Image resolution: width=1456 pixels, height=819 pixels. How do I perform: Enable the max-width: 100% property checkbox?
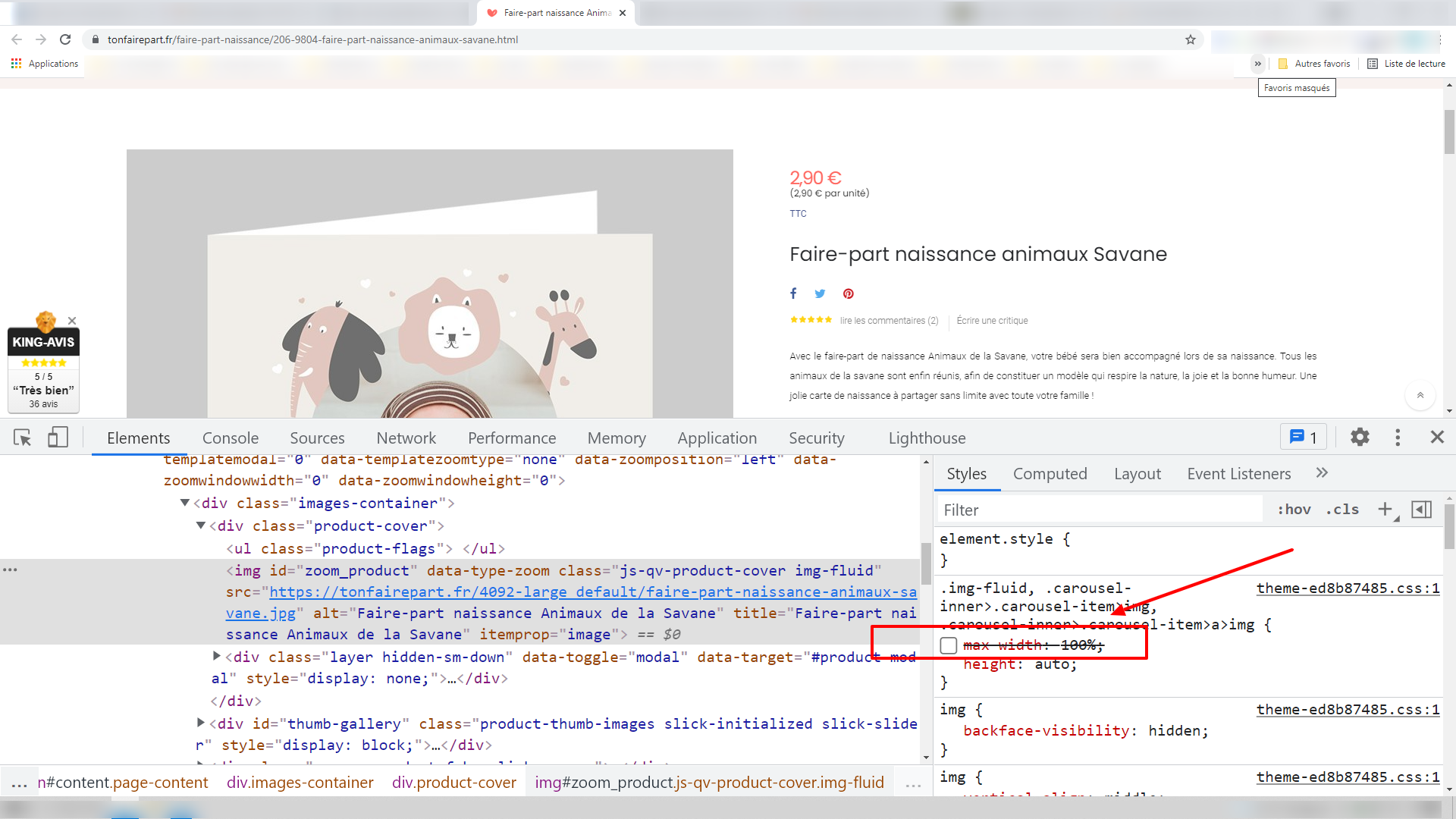949,645
